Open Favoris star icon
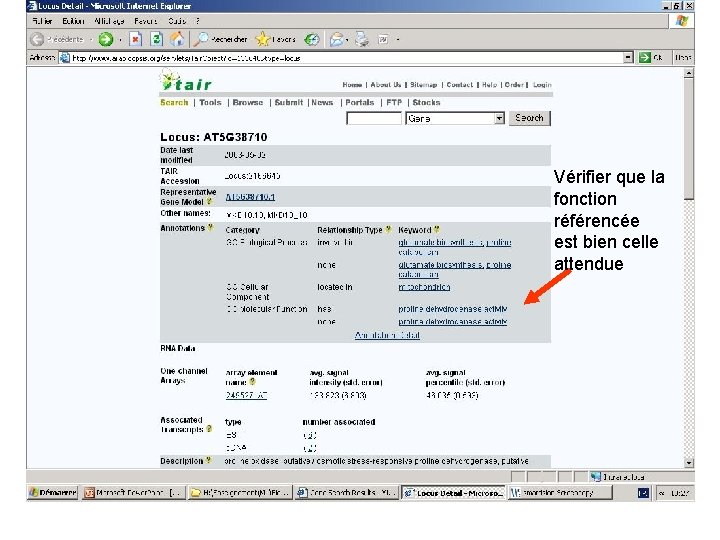The image size is (720, 540). pos(262,39)
